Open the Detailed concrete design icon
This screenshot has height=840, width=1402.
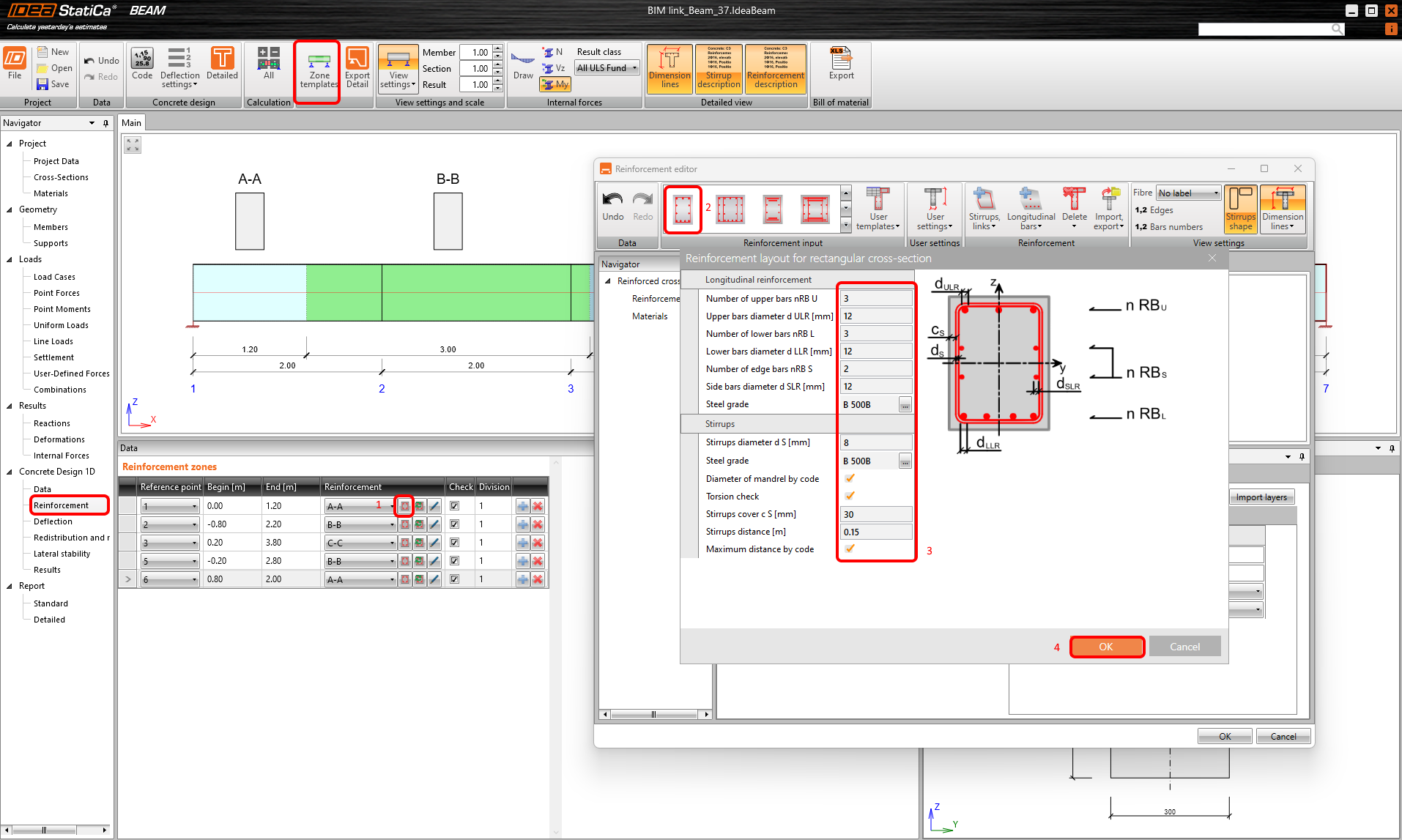pyautogui.click(x=222, y=64)
